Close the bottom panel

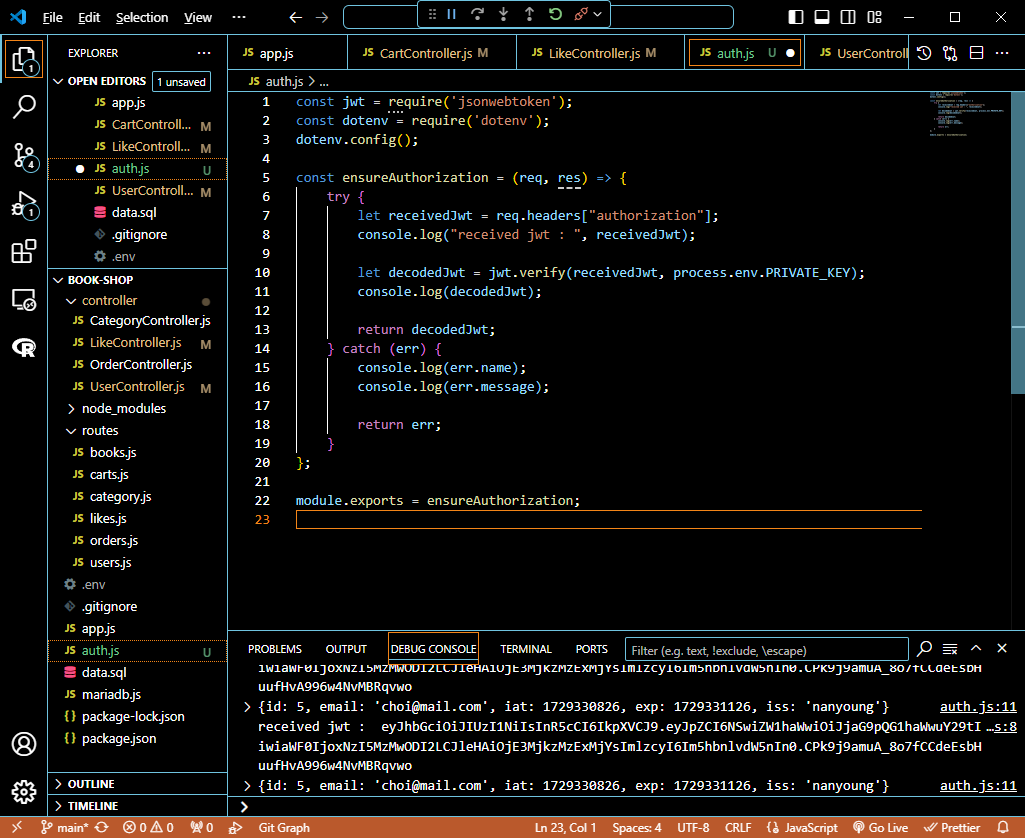tap(1002, 648)
